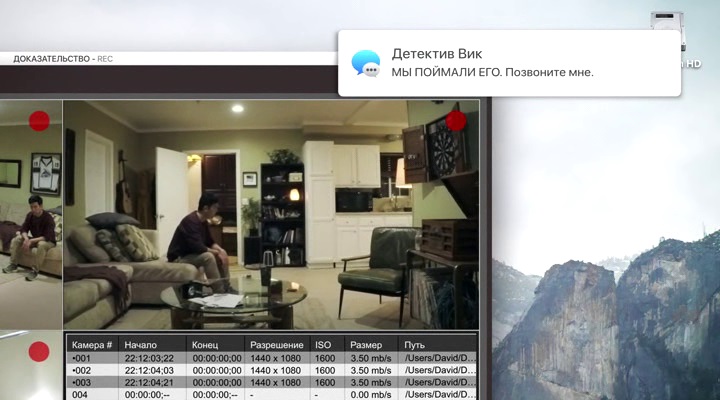Click ISO value 1600 in row •003
720x400 pixels.
click(x=325, y=382)
